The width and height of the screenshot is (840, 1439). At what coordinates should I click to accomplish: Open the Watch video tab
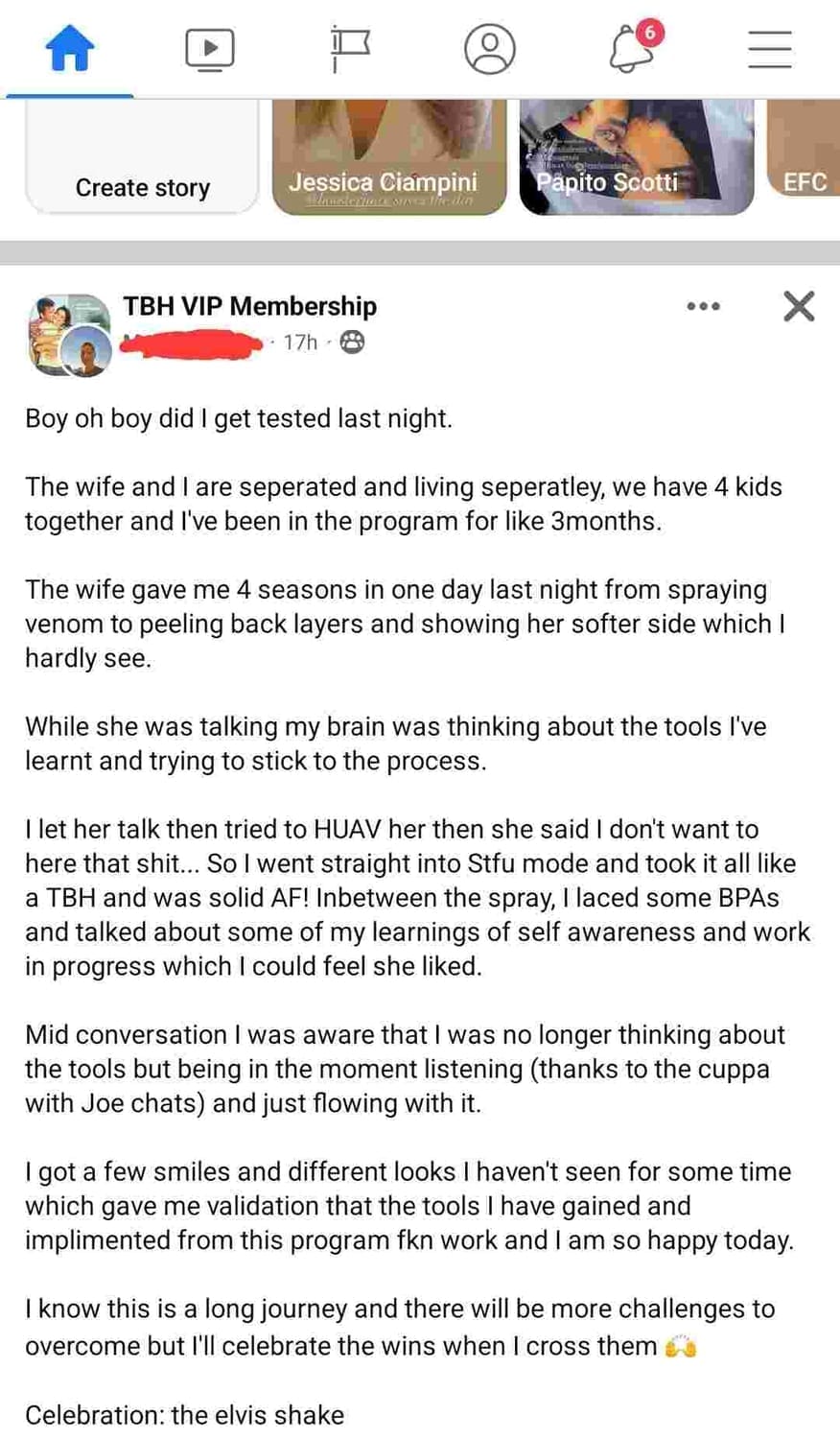(x=209, y=48)
